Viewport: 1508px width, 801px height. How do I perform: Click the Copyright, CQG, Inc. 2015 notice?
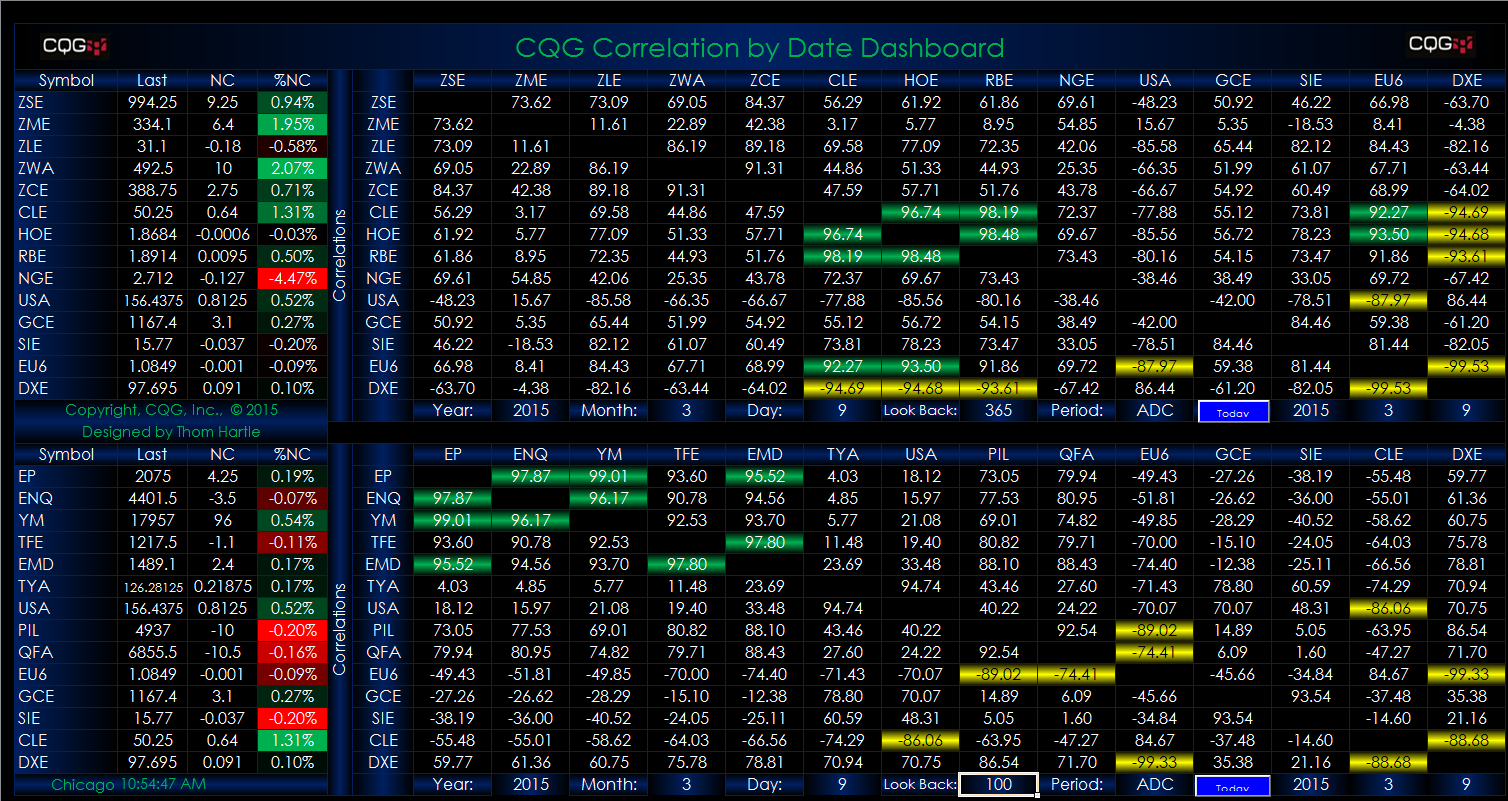[171, 410]
